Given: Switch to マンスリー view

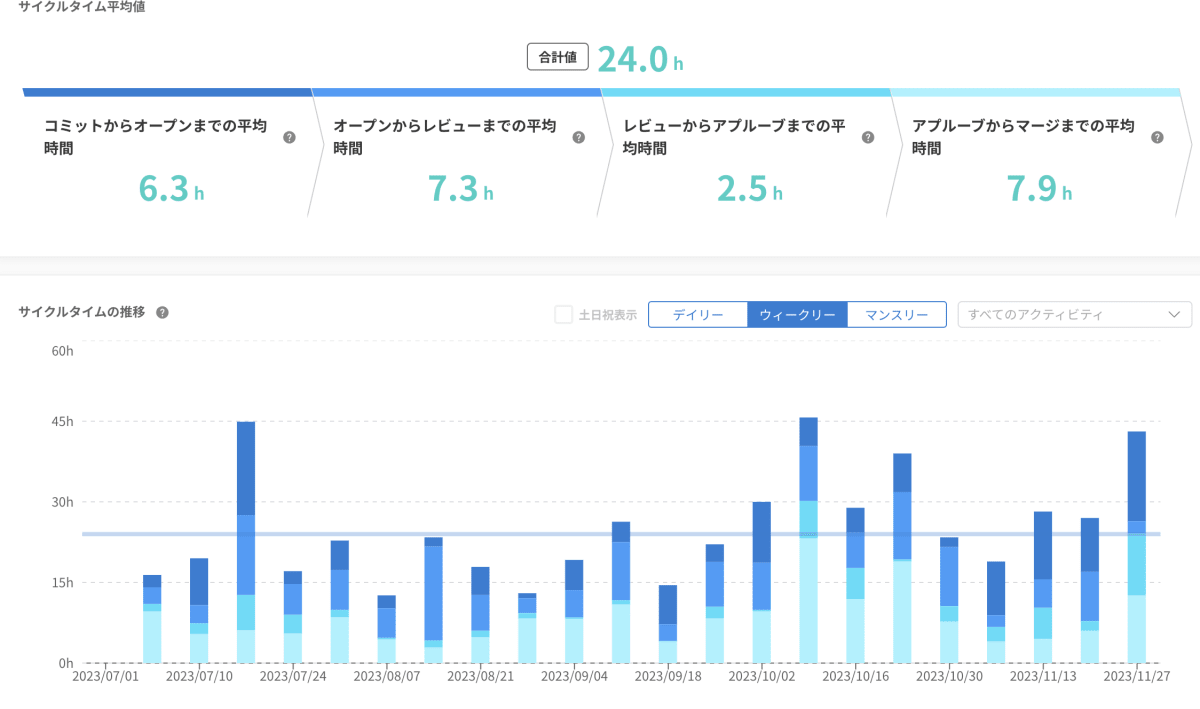Looking at the screenshot, I should tap(896, 314).
